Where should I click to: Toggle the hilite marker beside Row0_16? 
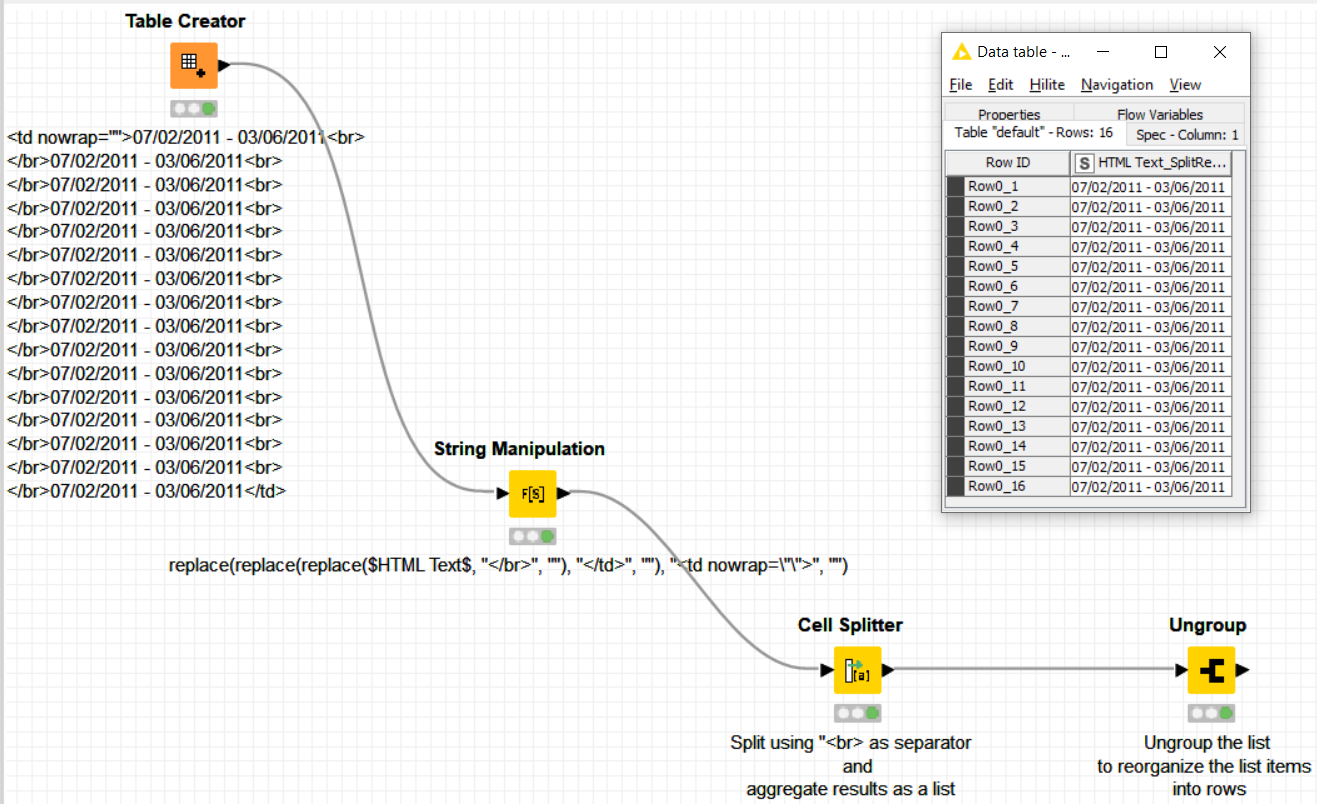point(955,486)
